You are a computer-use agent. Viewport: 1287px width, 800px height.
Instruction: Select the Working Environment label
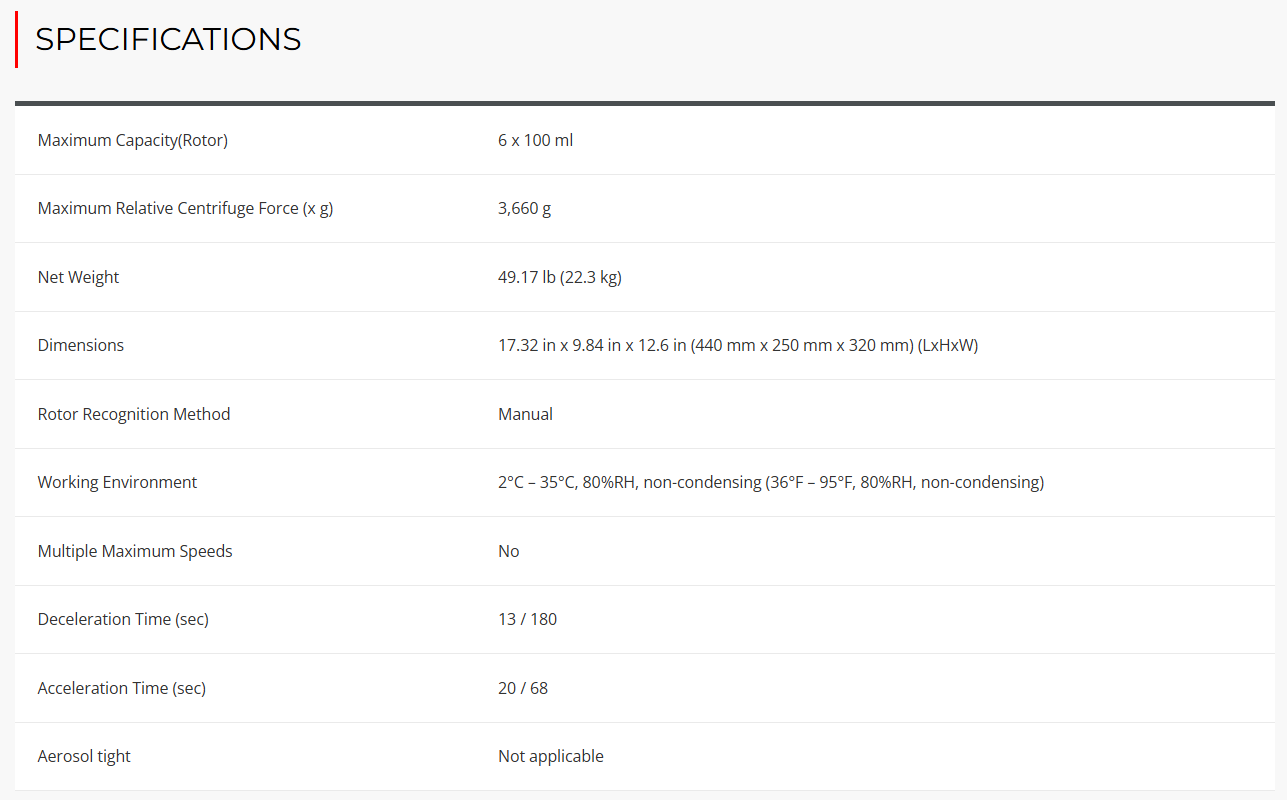click(x=118, y=482)
